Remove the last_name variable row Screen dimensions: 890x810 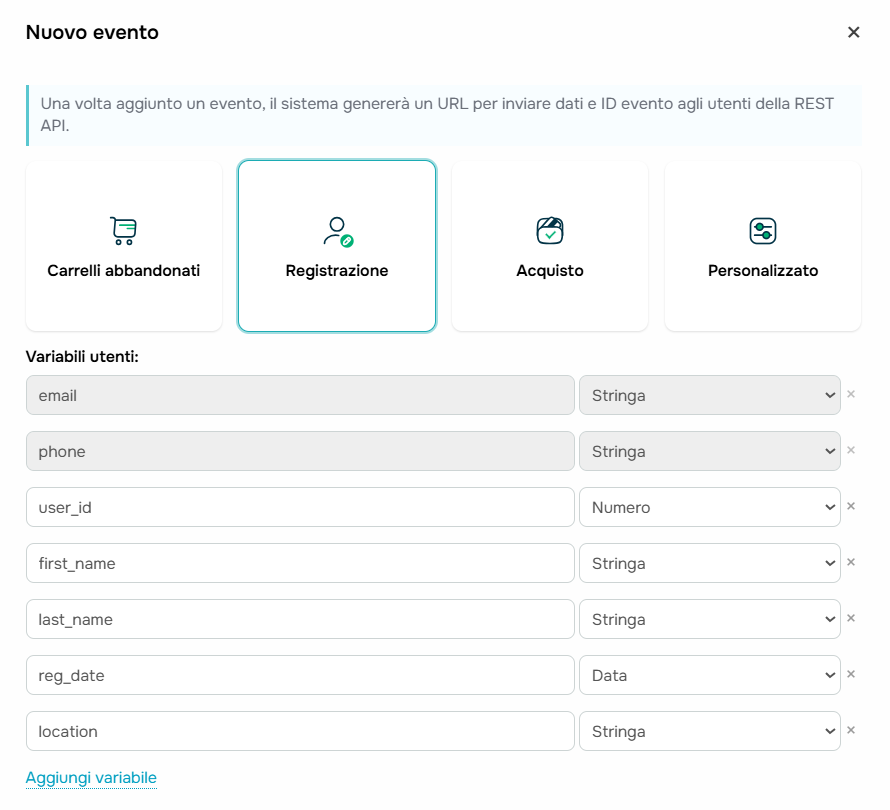(851, 618)
